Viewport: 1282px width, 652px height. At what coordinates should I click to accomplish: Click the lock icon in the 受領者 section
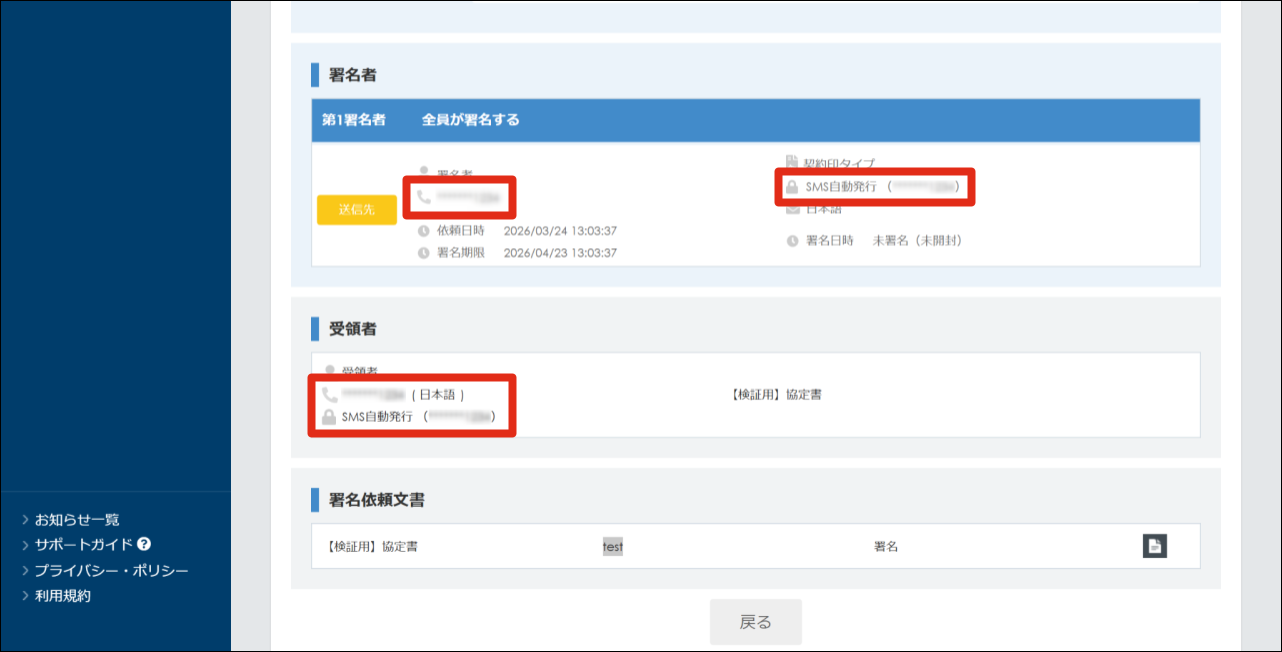click(329, 416)
